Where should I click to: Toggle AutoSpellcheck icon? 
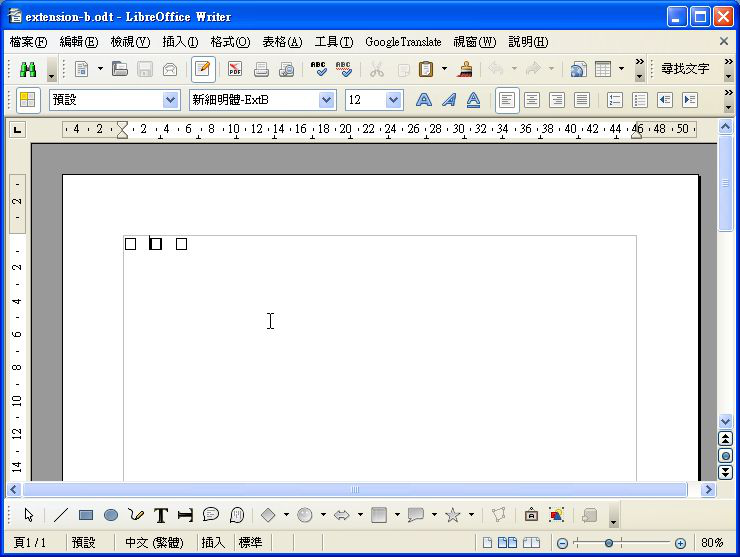(x=344, y=69)
